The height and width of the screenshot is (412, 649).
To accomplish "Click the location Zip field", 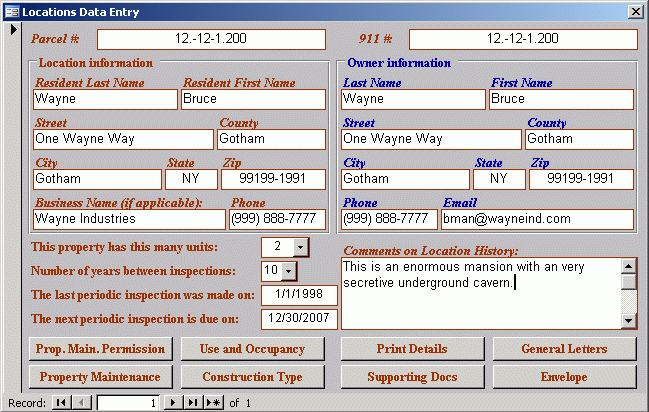I will (x=274, y=179).
